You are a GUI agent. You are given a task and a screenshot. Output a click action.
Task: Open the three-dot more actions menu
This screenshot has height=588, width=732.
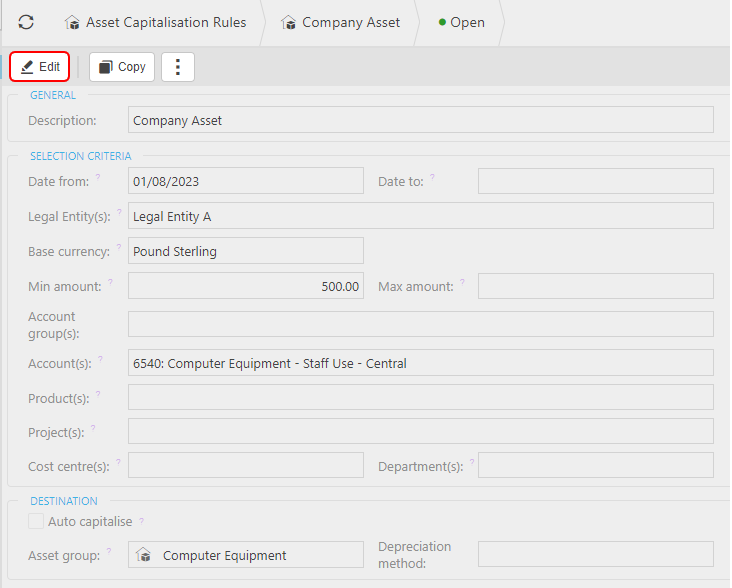[x=178, y=67]
